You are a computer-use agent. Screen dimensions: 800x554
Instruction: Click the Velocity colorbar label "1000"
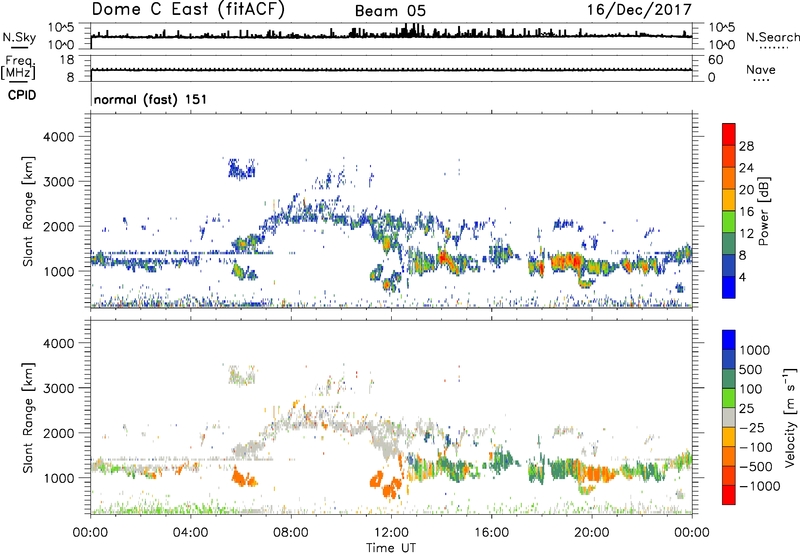click(754, 350)
